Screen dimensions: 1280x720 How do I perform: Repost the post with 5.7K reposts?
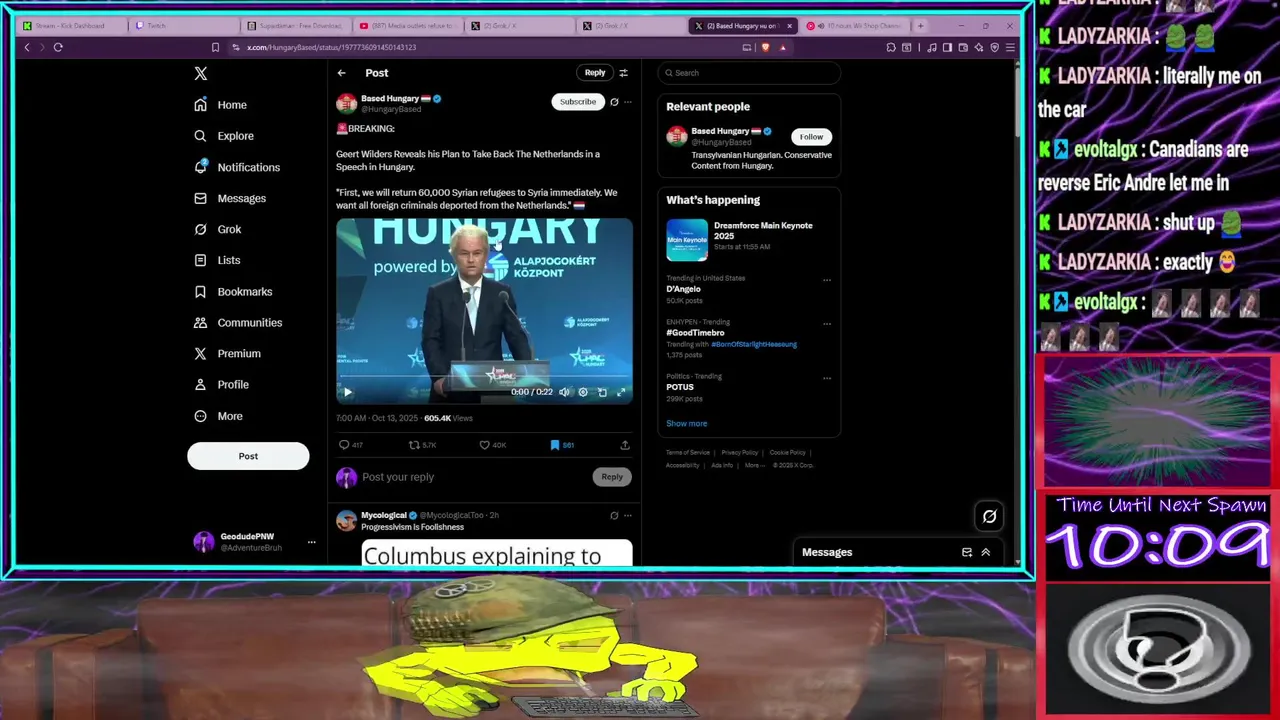click(x=422, y=445)
